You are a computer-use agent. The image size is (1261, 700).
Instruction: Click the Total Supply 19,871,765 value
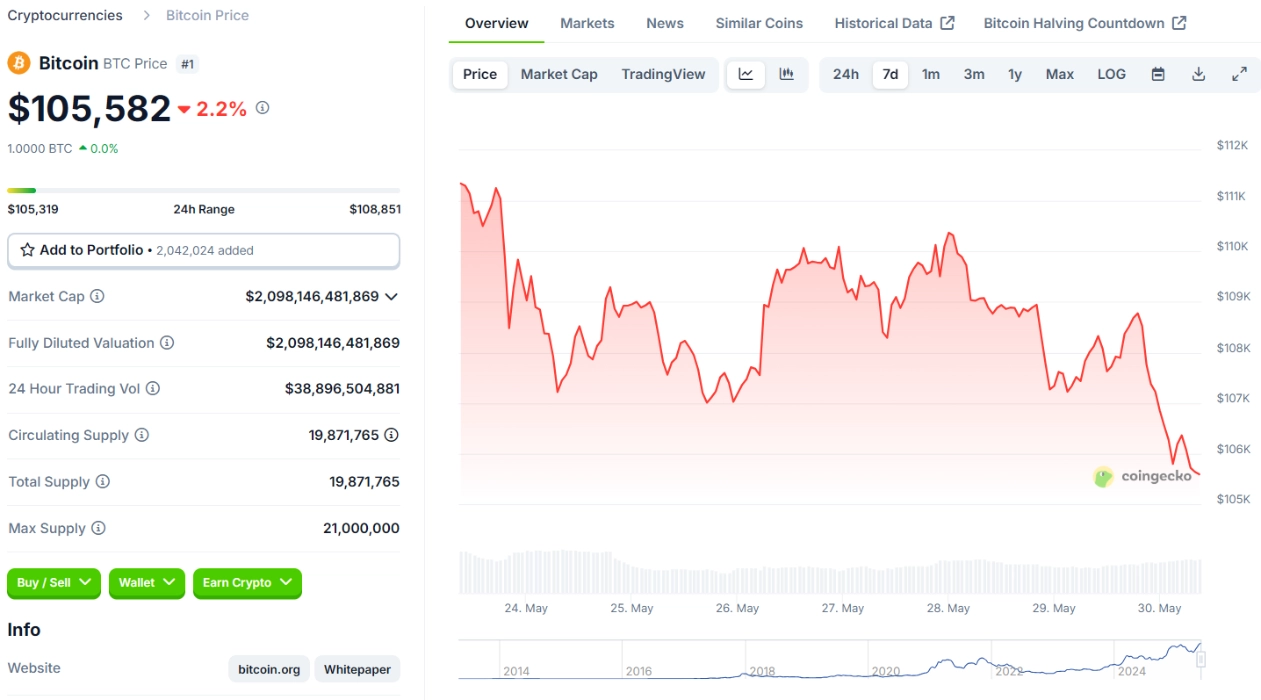click(x=365, y=482)
